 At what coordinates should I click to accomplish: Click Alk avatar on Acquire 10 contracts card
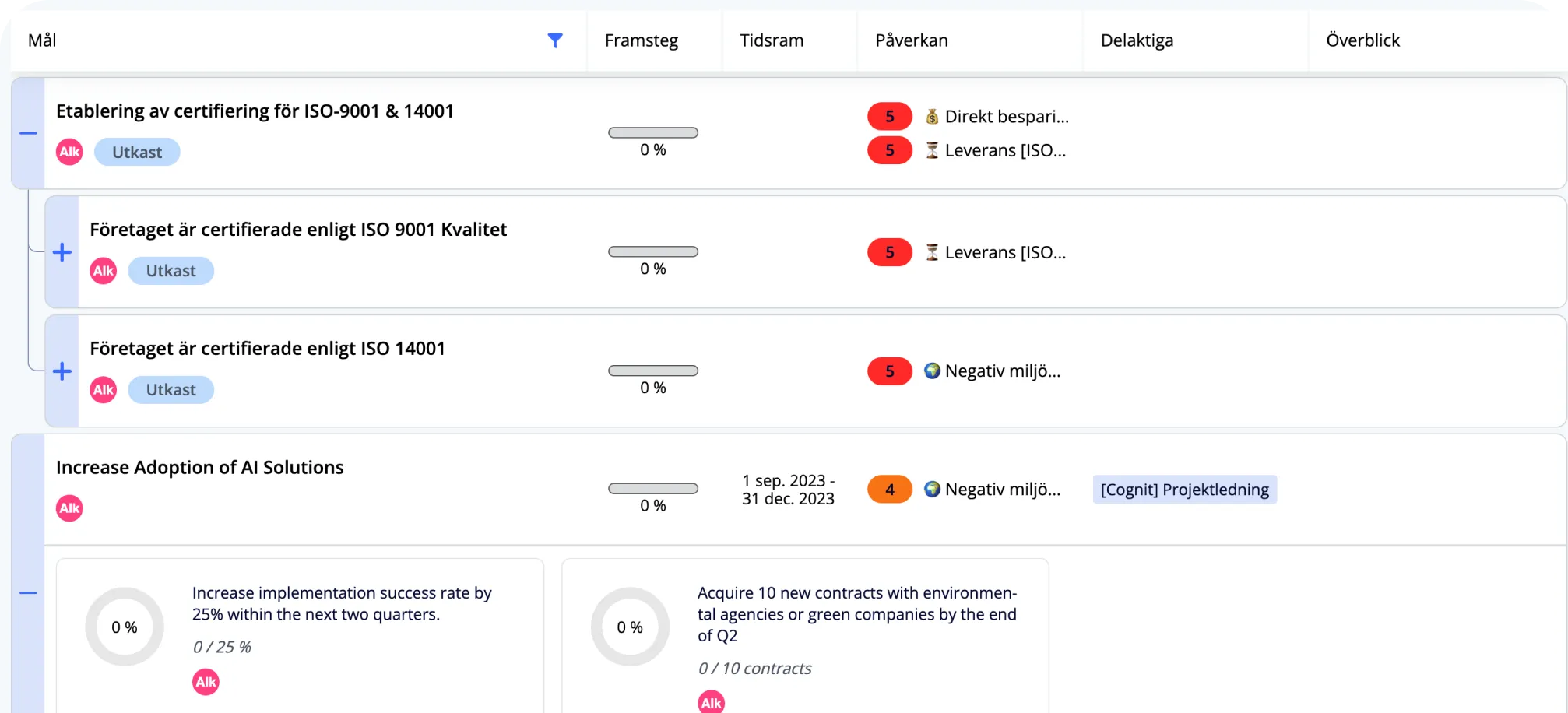tap(712, 703)
